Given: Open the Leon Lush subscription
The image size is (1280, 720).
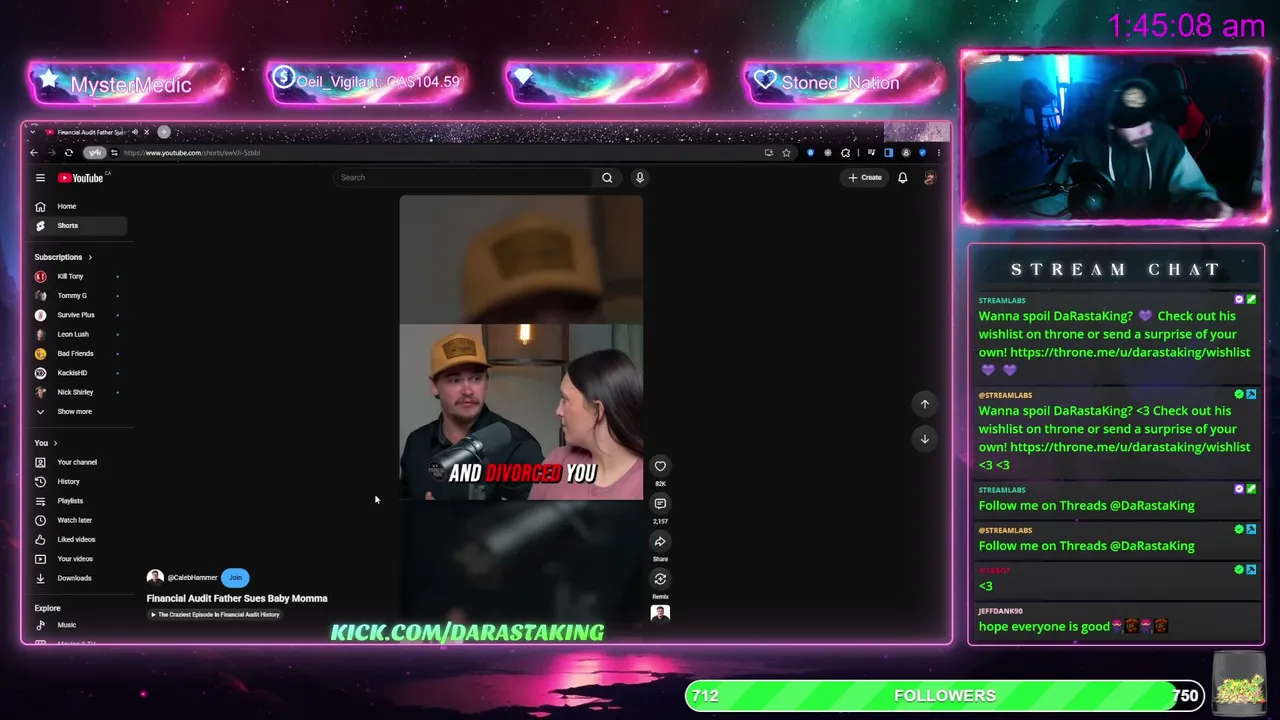Looking at the screenshot, I should [x=77, y=334].
